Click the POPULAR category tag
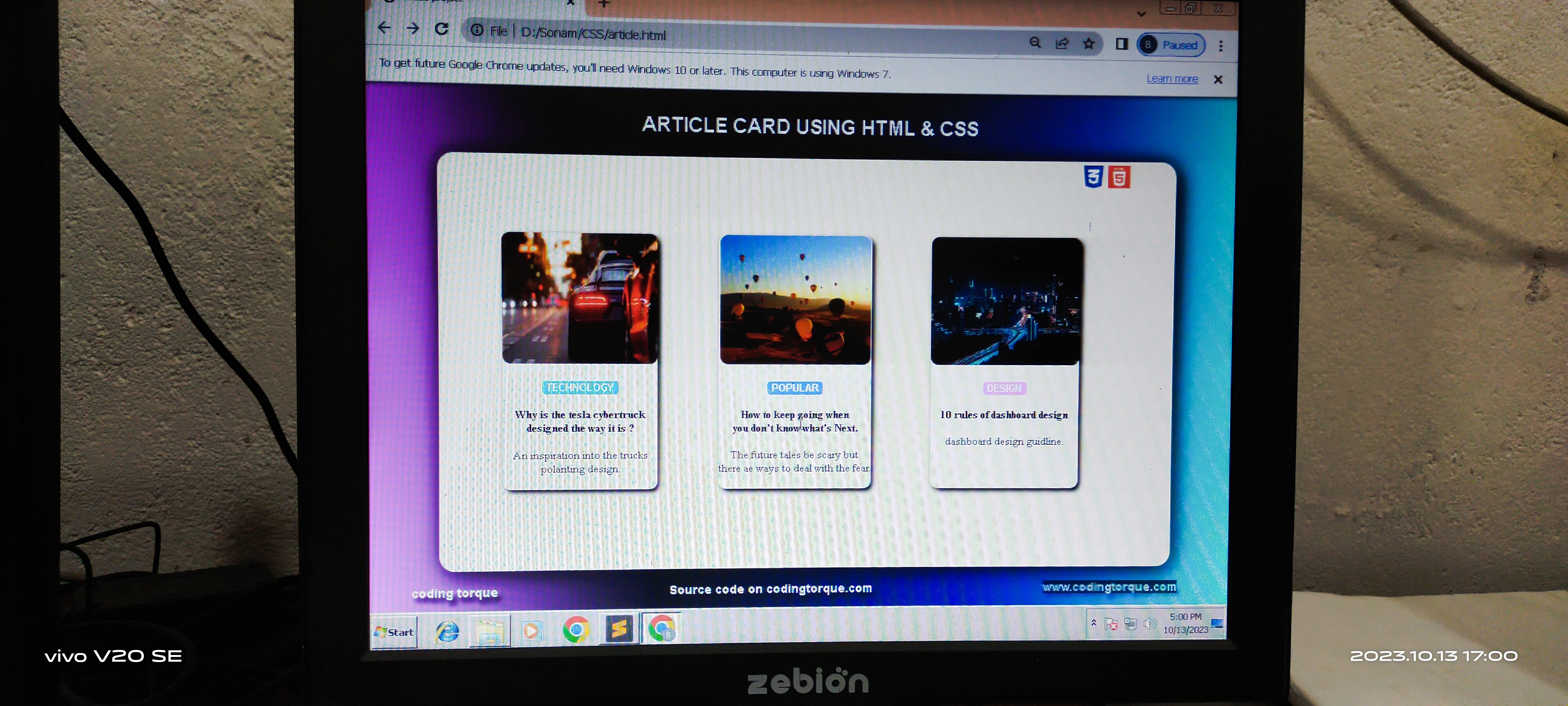This screenshot has height=706, width=1568. 794,388
